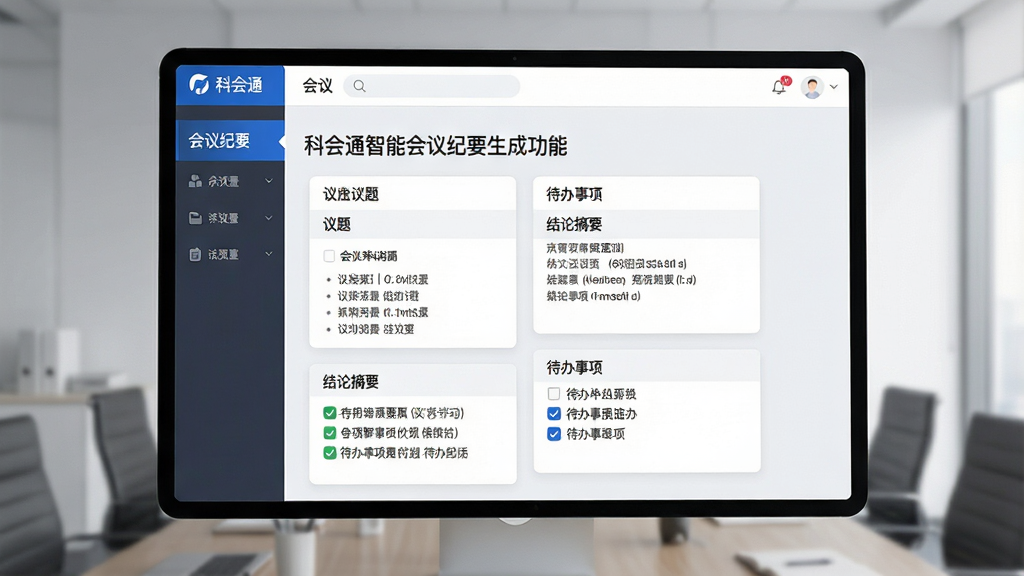Uncheck the first blue checkbox in 待办事项
This screenshot has height=576, width=1024.
tap(554, 413)
